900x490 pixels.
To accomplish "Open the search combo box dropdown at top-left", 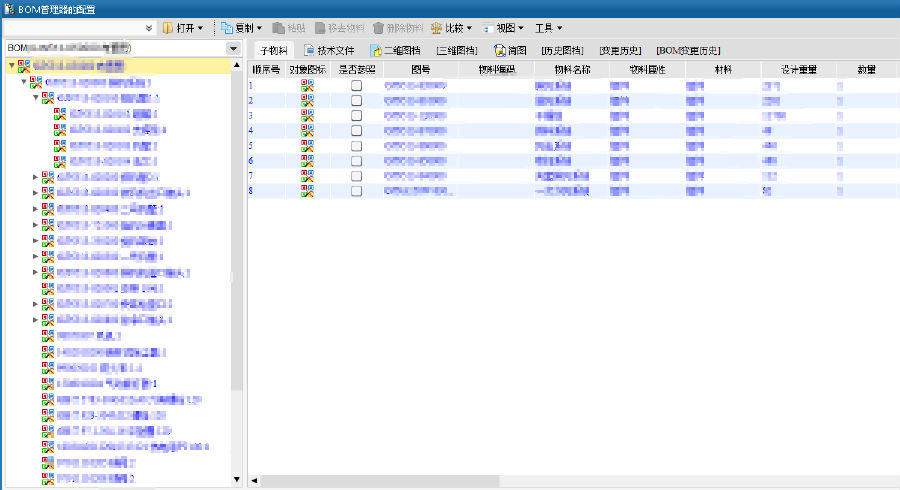I will tap(149, 28).
